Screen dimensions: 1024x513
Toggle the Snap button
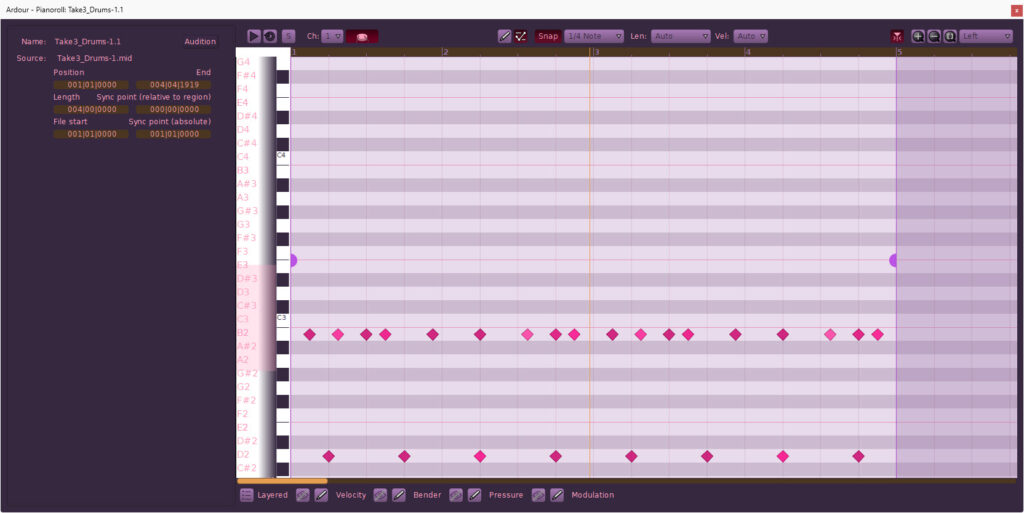tap(548, 36)
